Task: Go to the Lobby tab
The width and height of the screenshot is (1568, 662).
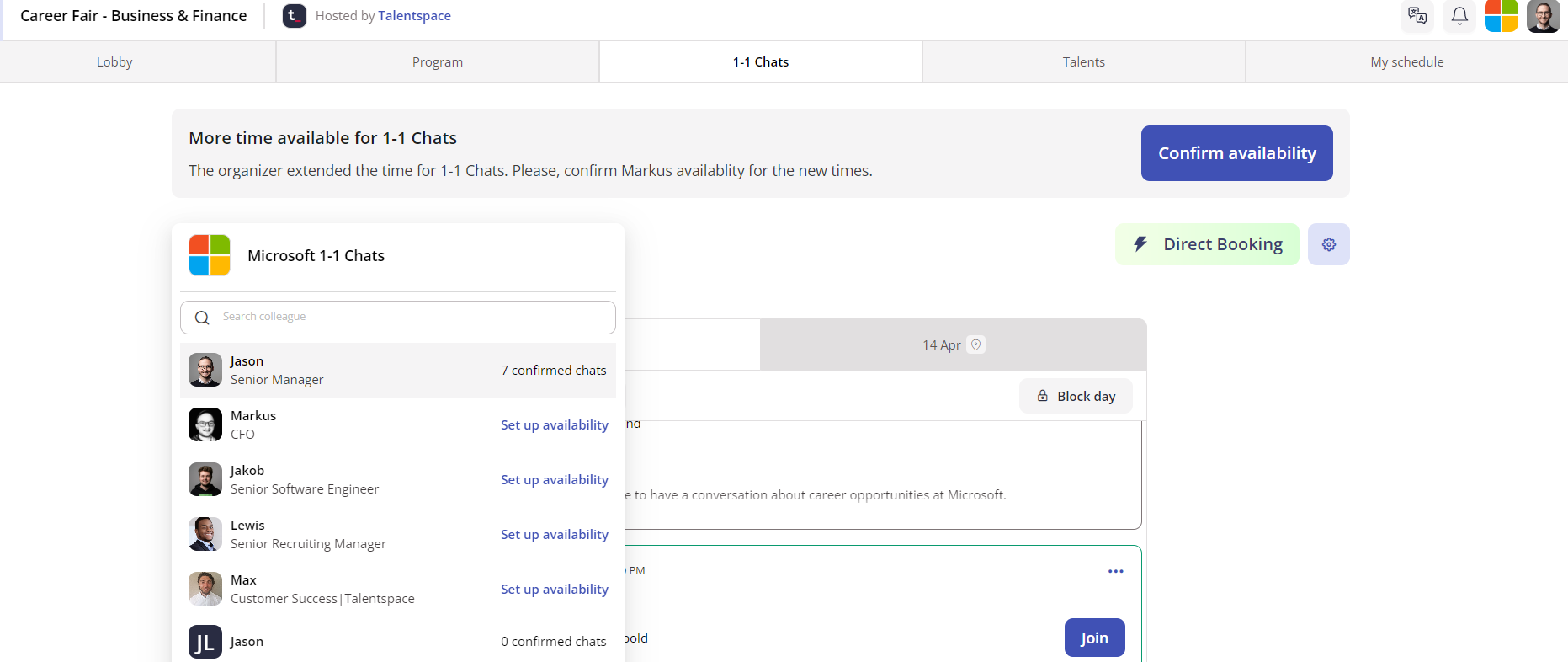Action: (x=114, y=61)
